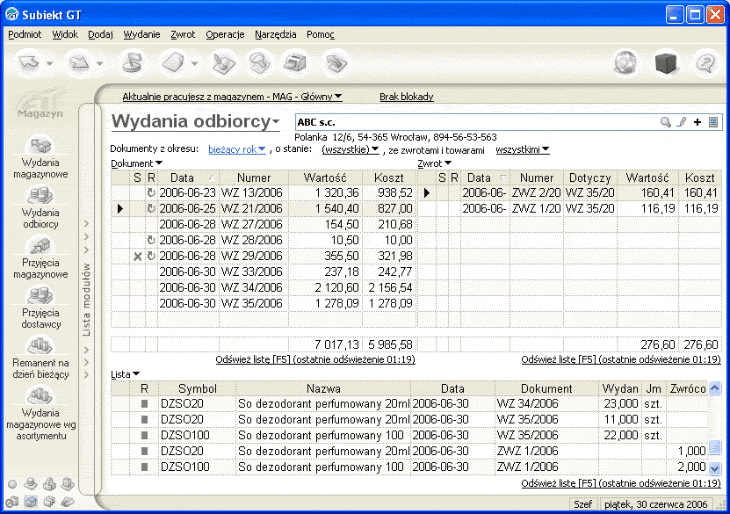
Task: Open the help question bubble icon
Action: coord(706,63)
